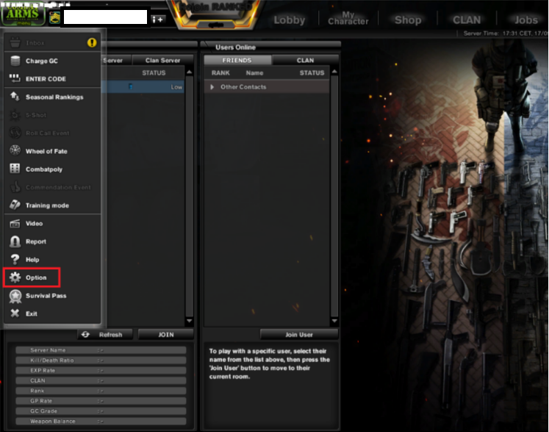Image resolution: width=549 pixels, height=432 pixels.
Task: Click the Kill/Death Ratio info row
Action: tap(101, 360)
